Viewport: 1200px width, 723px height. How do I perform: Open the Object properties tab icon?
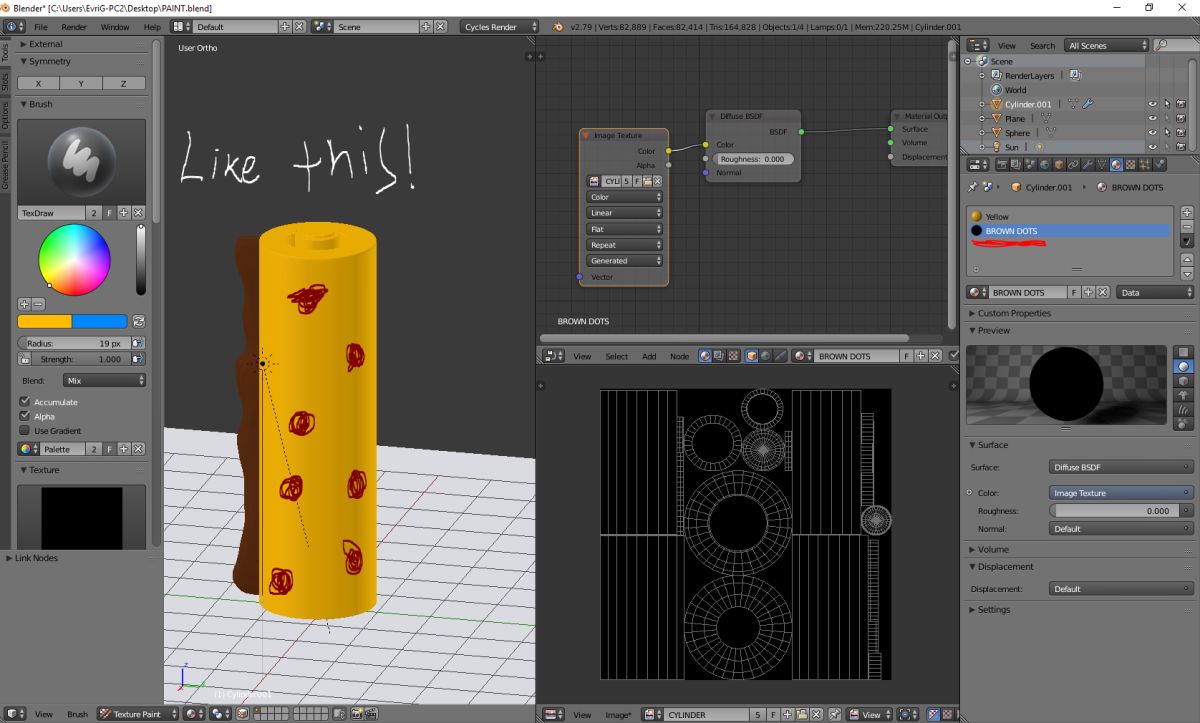(x=1060, y=164)
